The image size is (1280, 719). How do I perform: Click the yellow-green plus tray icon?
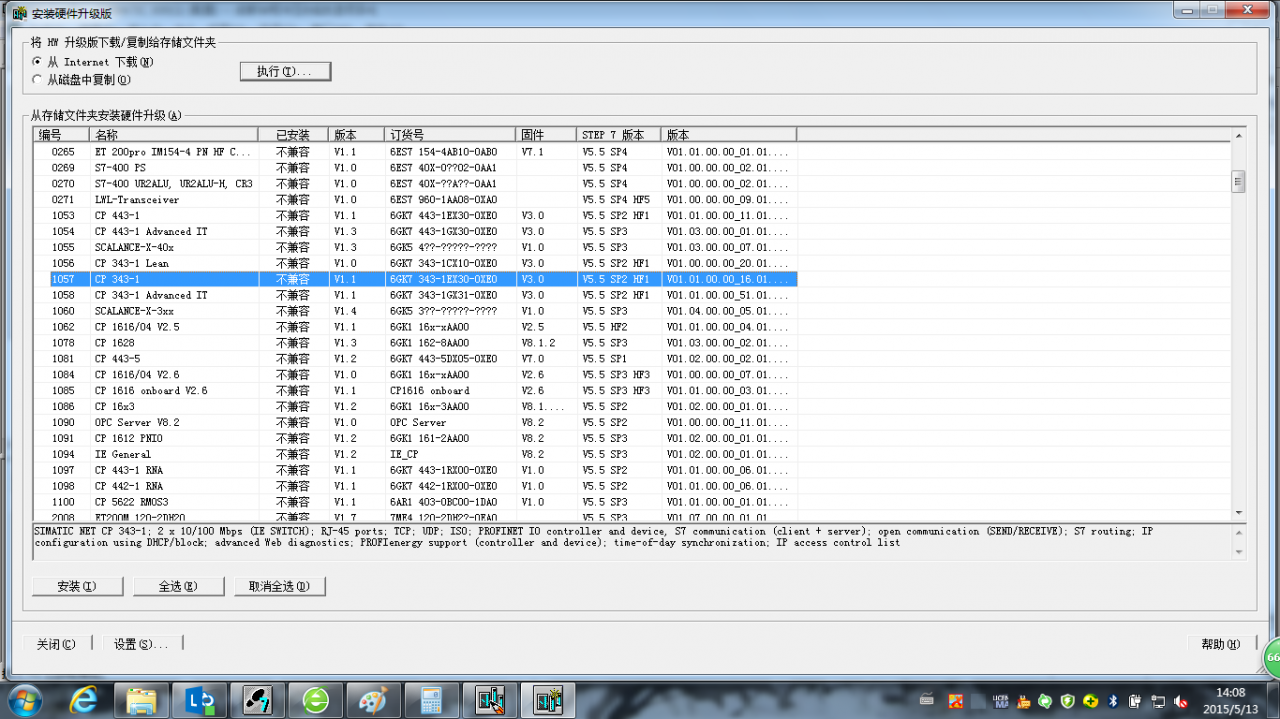[x=1091, y=700]
